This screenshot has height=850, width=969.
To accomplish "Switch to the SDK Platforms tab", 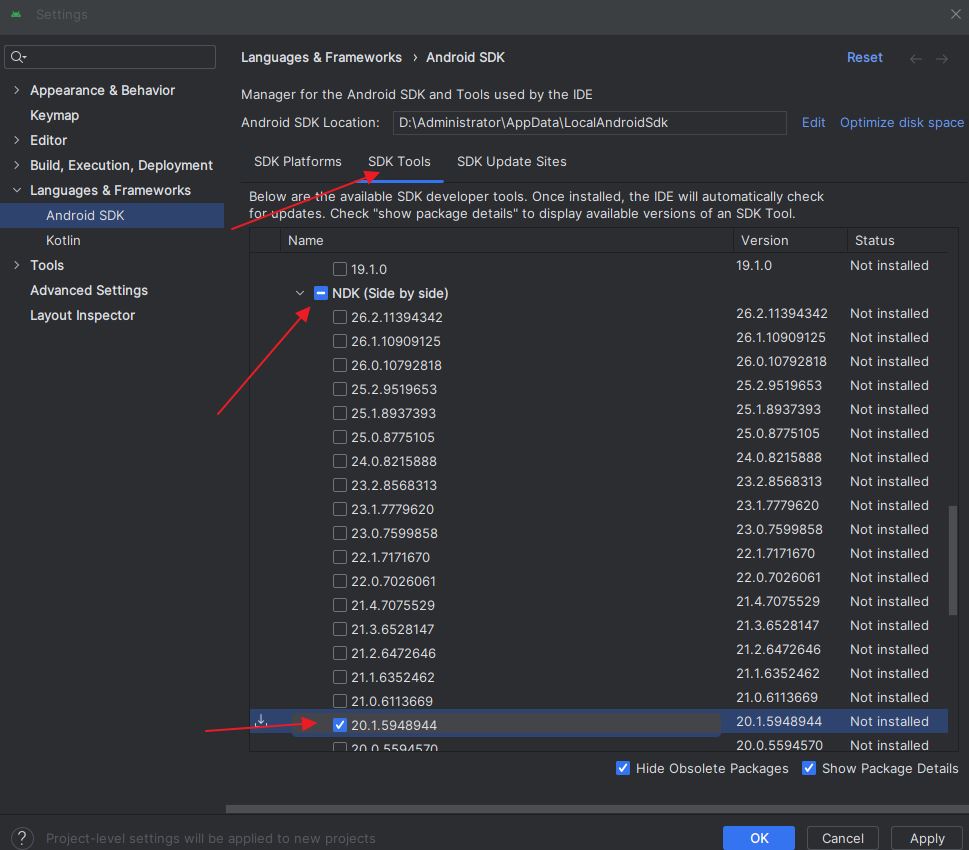I will point(297,161).
